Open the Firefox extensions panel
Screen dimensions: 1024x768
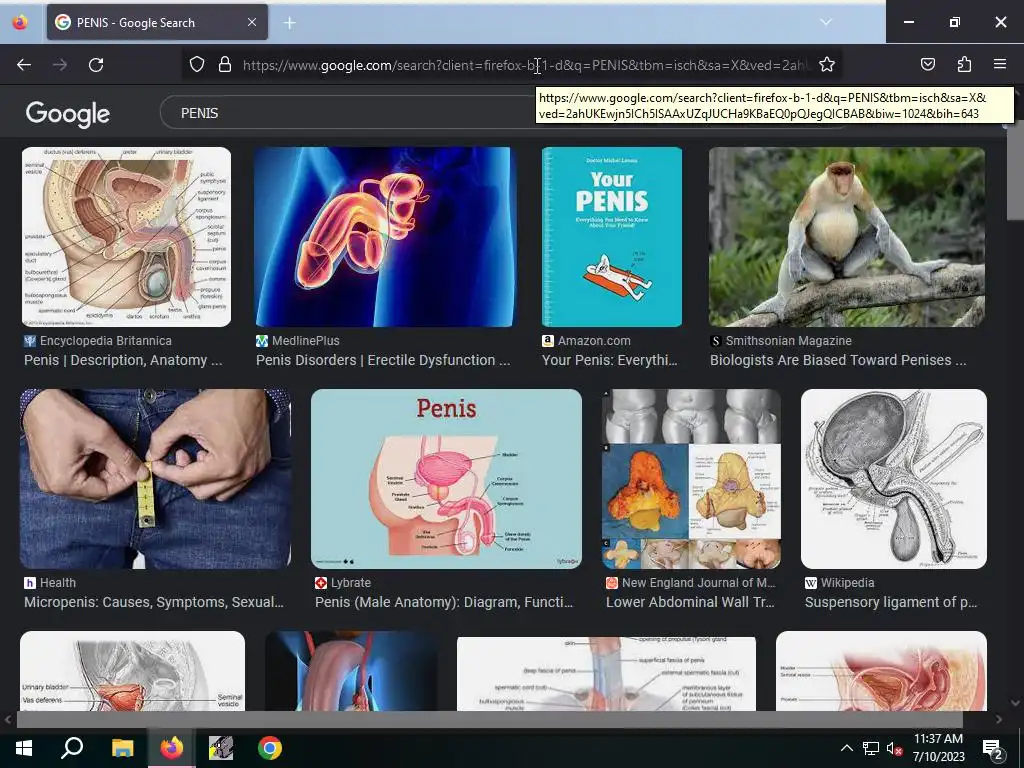point(964,64)
